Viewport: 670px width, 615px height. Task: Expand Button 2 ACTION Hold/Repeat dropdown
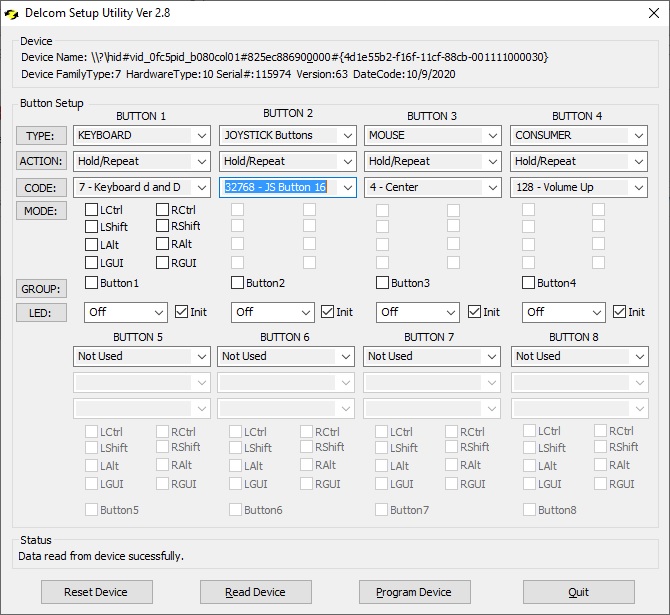288,162
